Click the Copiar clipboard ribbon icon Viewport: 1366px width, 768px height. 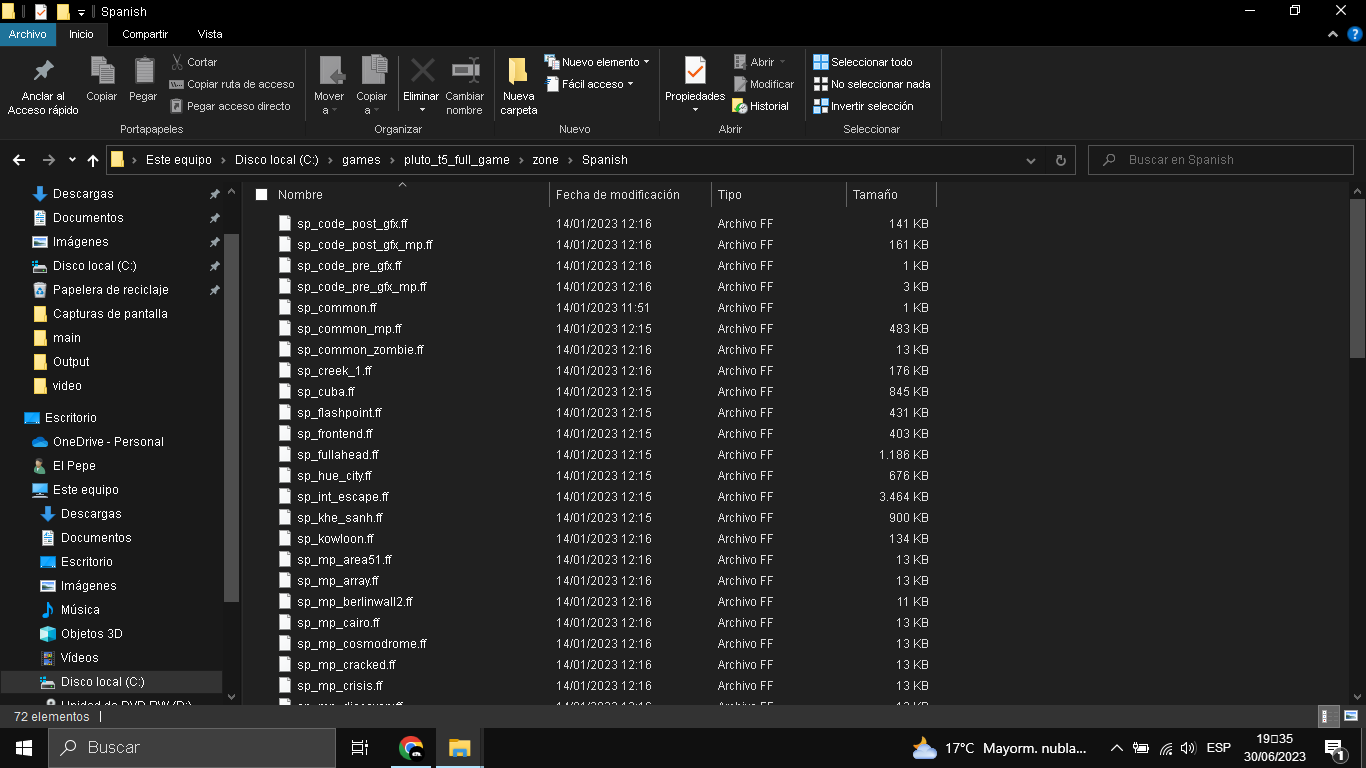coord(102,71)
